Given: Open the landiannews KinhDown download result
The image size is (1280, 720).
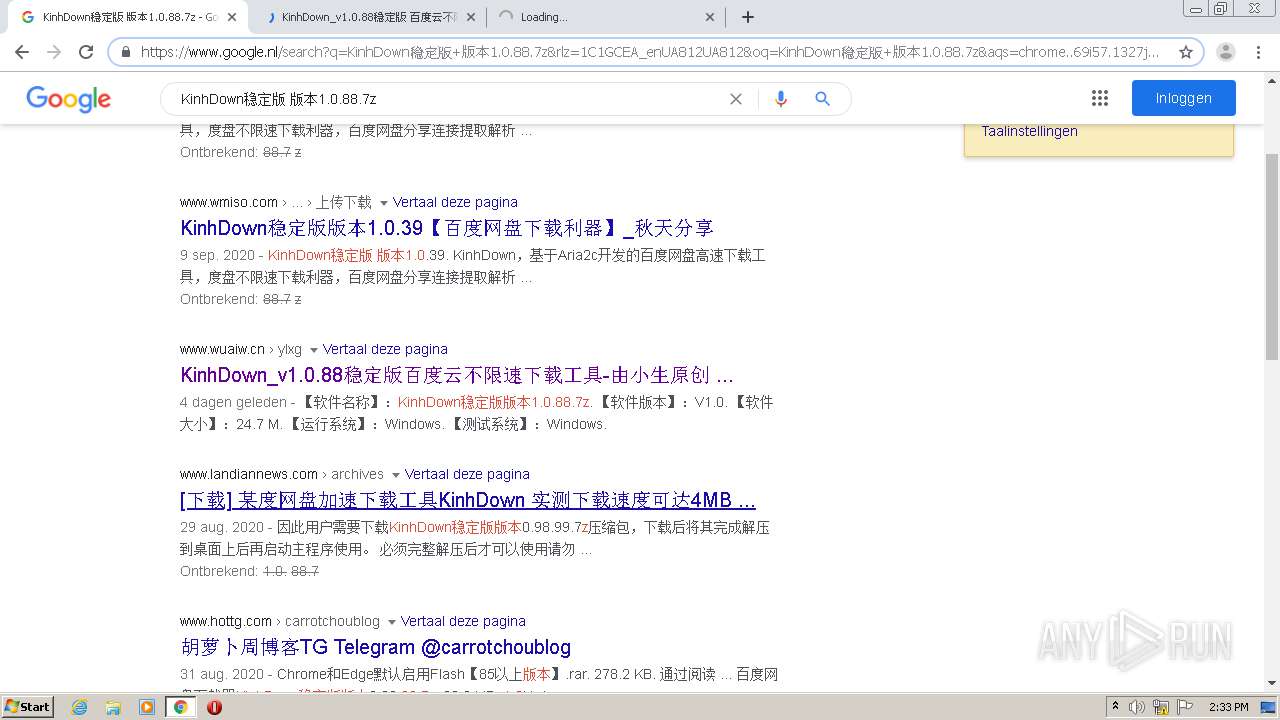Looking at the screenshot, I should point(468,500).
